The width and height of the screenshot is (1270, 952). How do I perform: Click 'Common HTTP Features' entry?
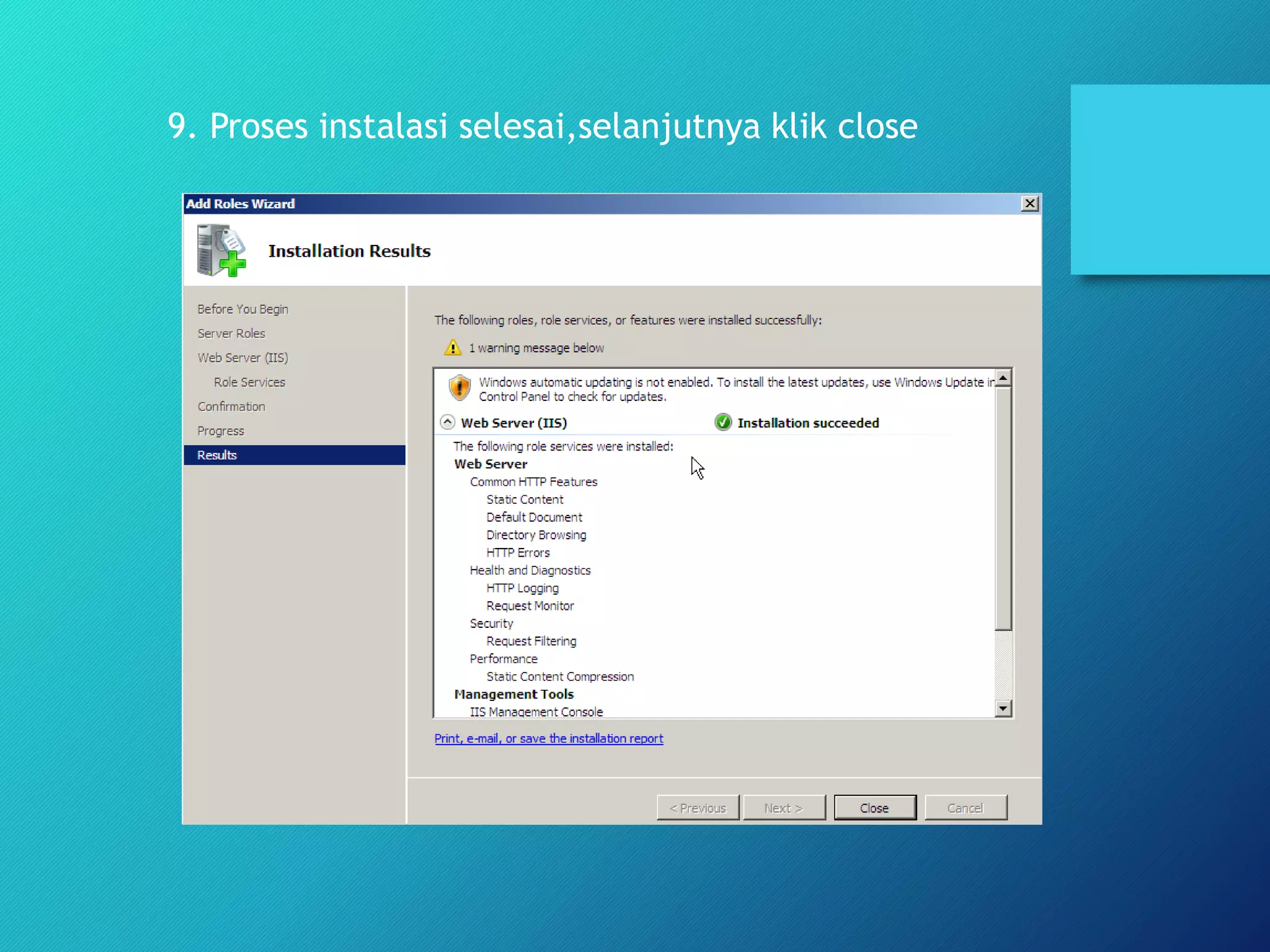click(x=533, y=482)
